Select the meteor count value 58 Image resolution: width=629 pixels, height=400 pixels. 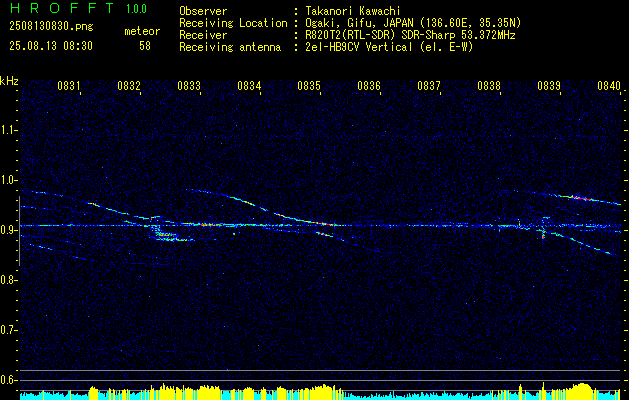[x=145, y=46]
